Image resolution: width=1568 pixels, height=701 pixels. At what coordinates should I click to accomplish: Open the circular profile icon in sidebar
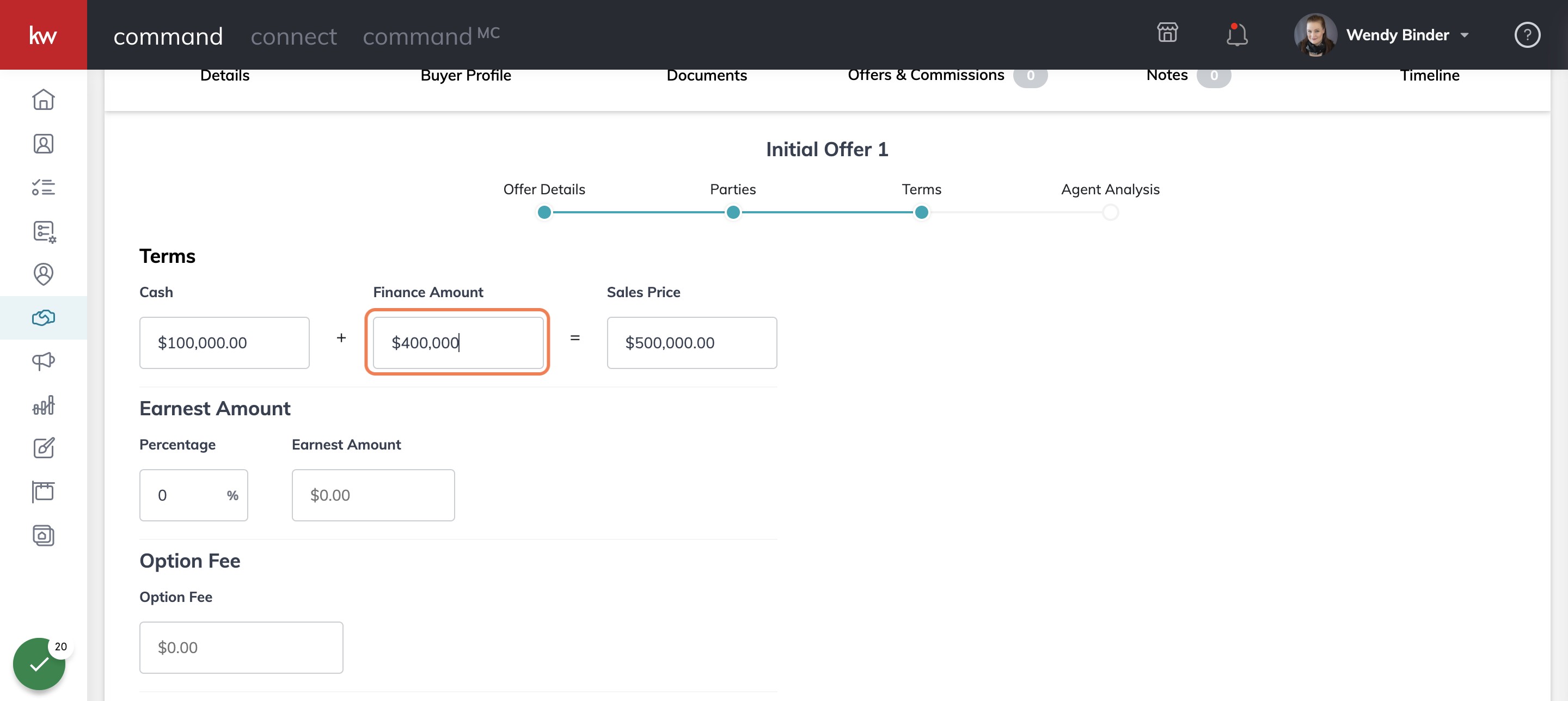tap(43, 274)
